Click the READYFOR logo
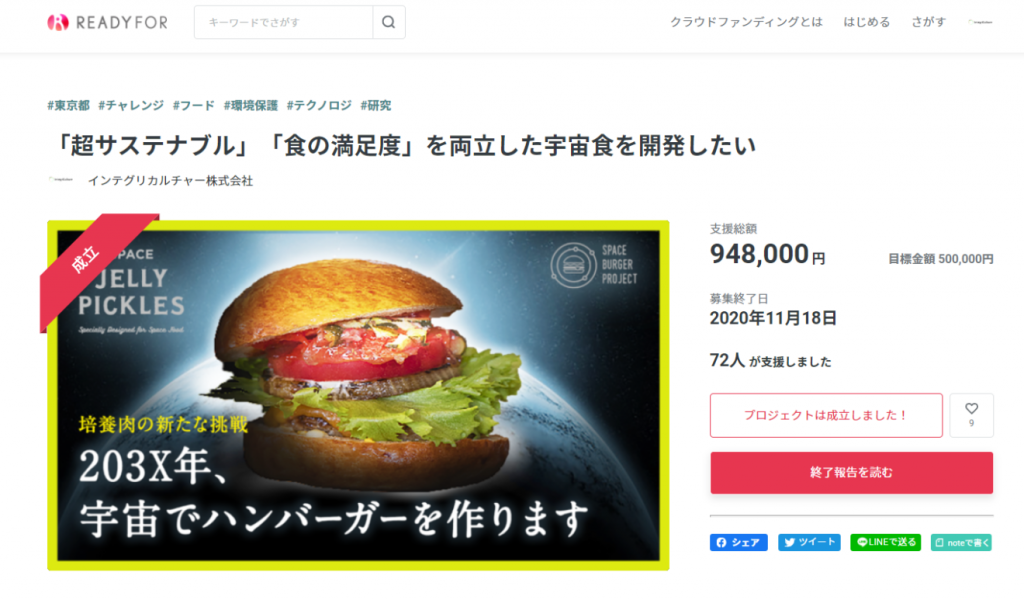The height and width of the screenshot is (600, 1024). (x=108, y=23)
